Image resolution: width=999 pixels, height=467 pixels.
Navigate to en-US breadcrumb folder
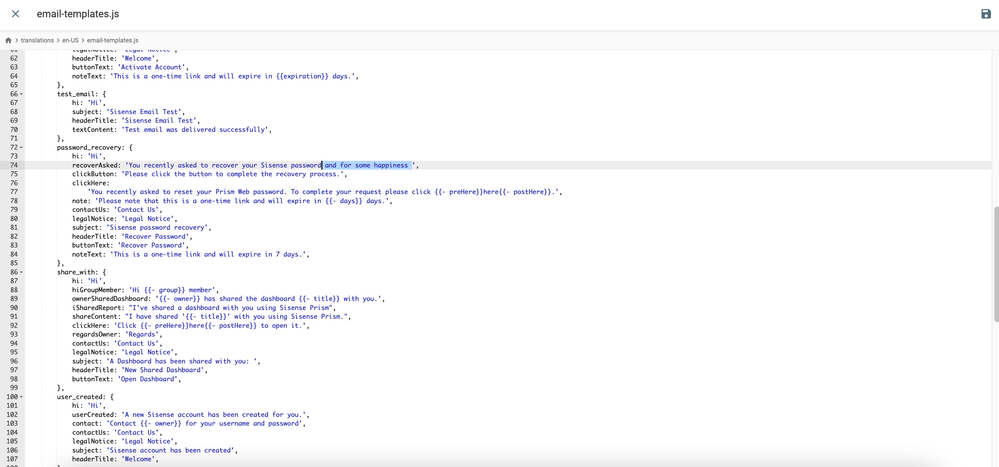point(70,40)
